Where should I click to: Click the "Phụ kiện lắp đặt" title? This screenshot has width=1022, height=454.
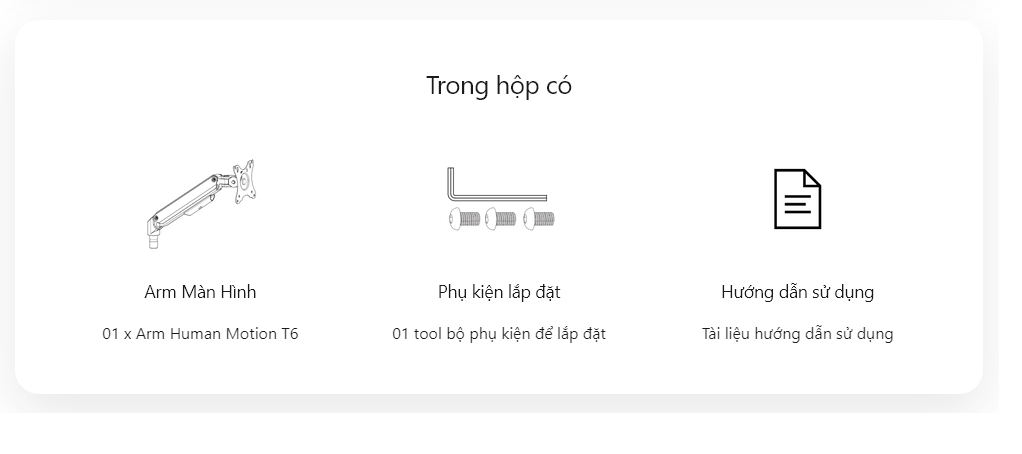click(x=499, y=292)
